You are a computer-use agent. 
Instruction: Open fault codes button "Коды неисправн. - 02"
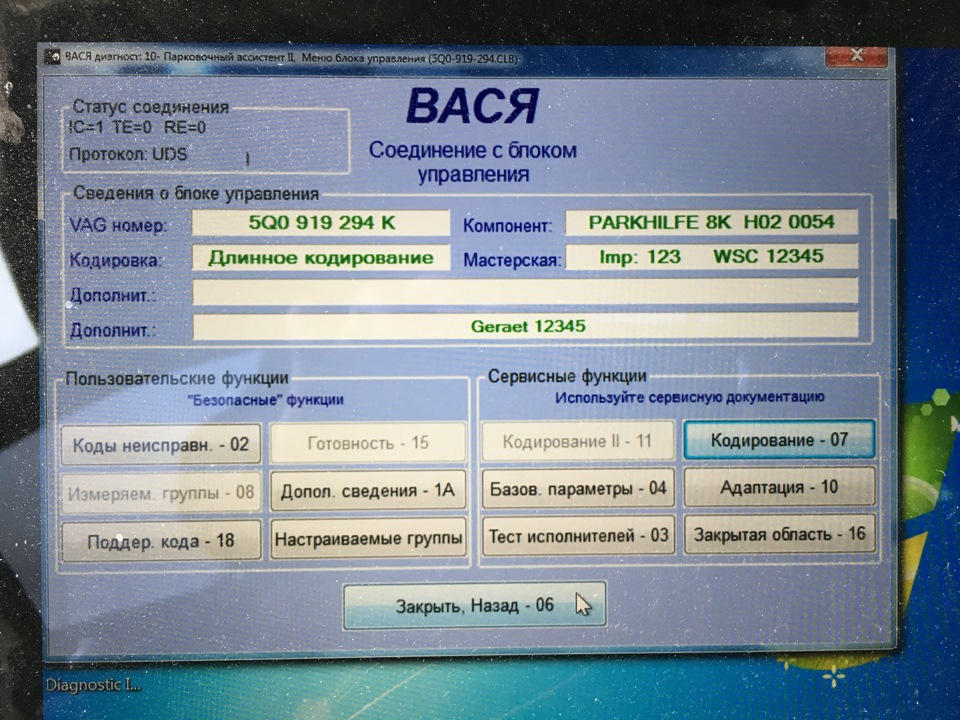pyautogui.click(x=161, y=444)
